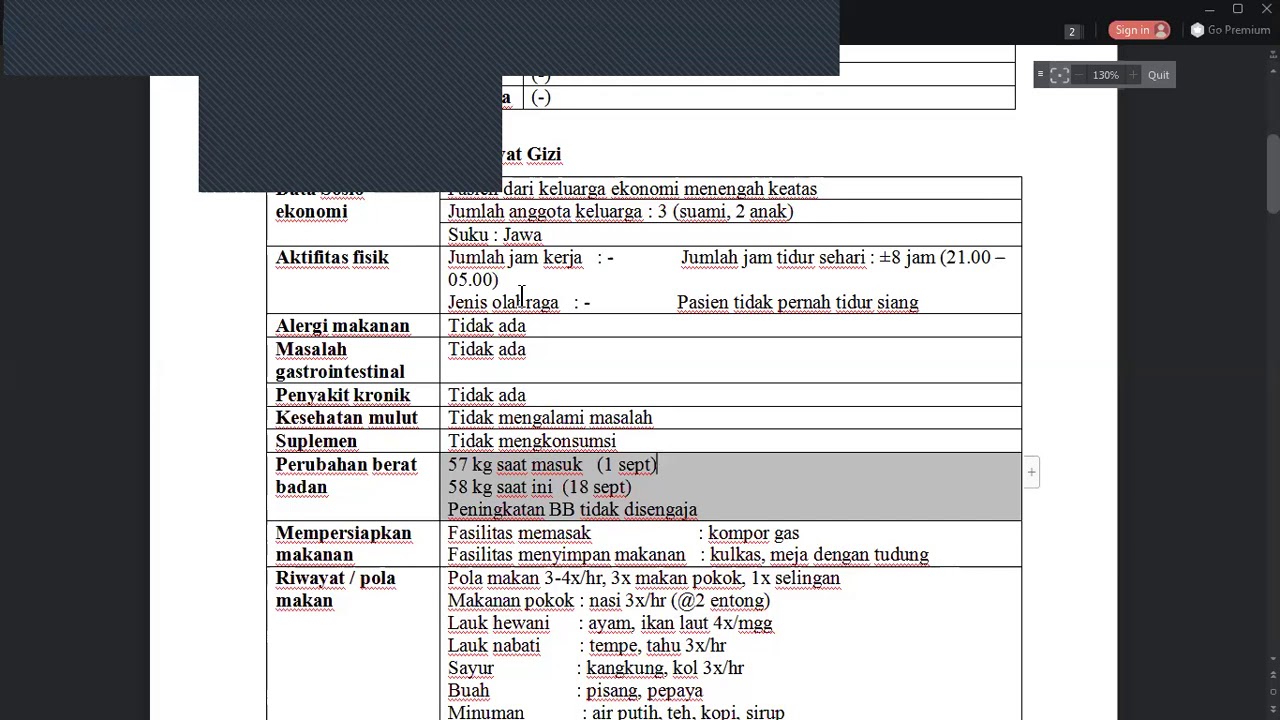Zoom out with the minus button
The height and width of the screenshot is (720, 1280).
[x=1079, y=75]
